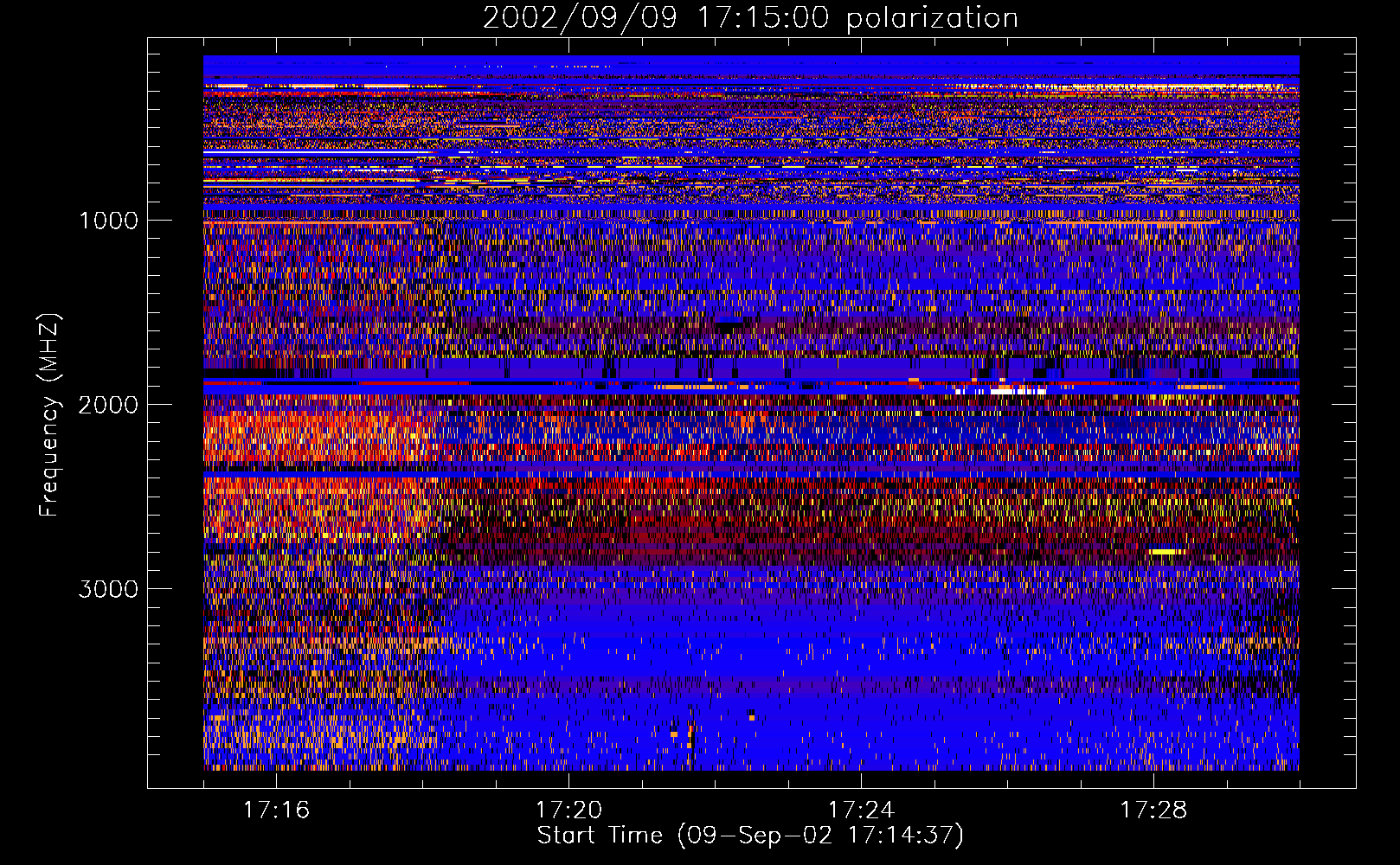This screenshot has width=1400, height=865.
Task: Click the "Frequency (MHZ)" y-axis label
Action: coord(48,414)
